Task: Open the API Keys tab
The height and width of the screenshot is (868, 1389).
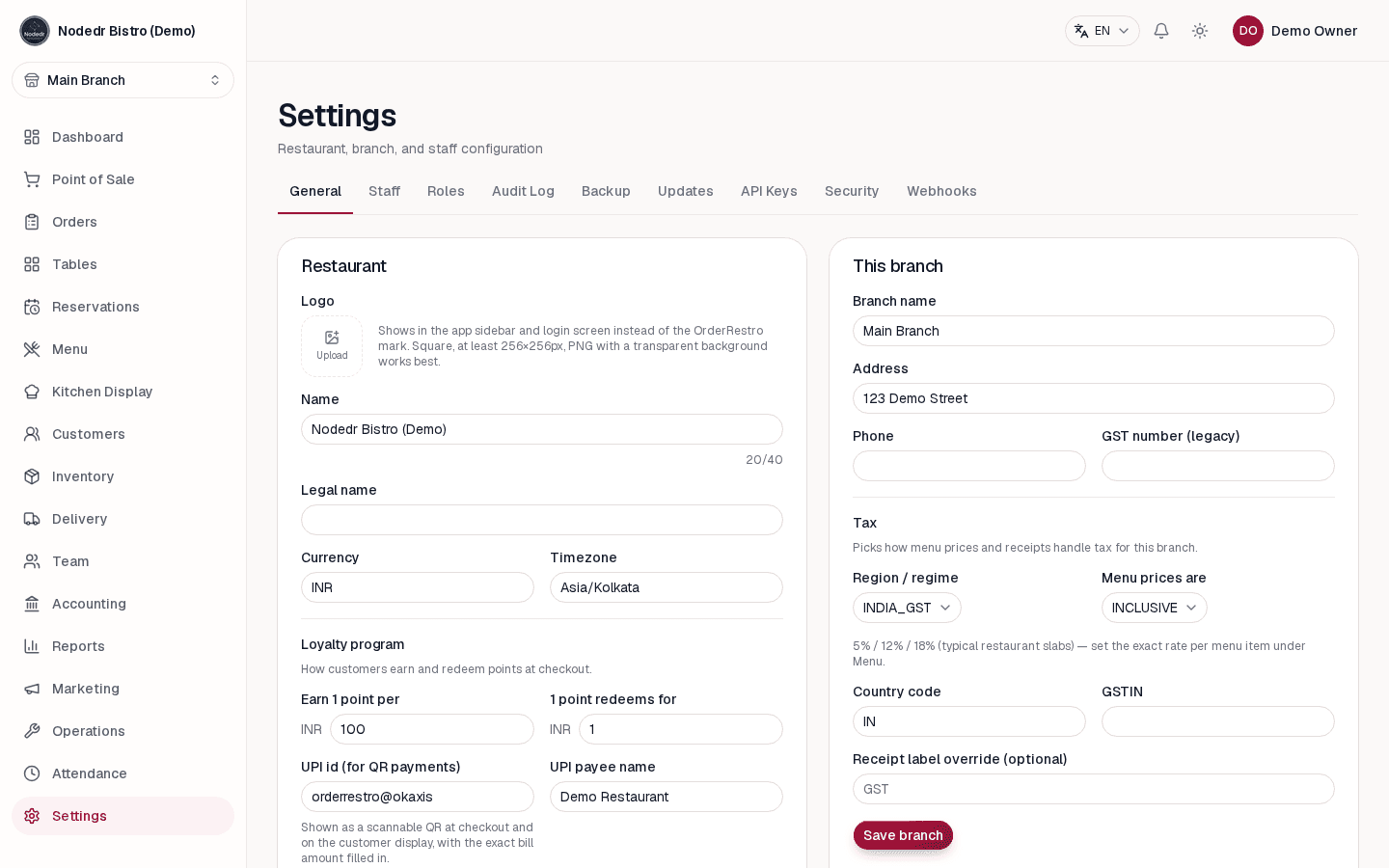Action: [x=769, y=191]
